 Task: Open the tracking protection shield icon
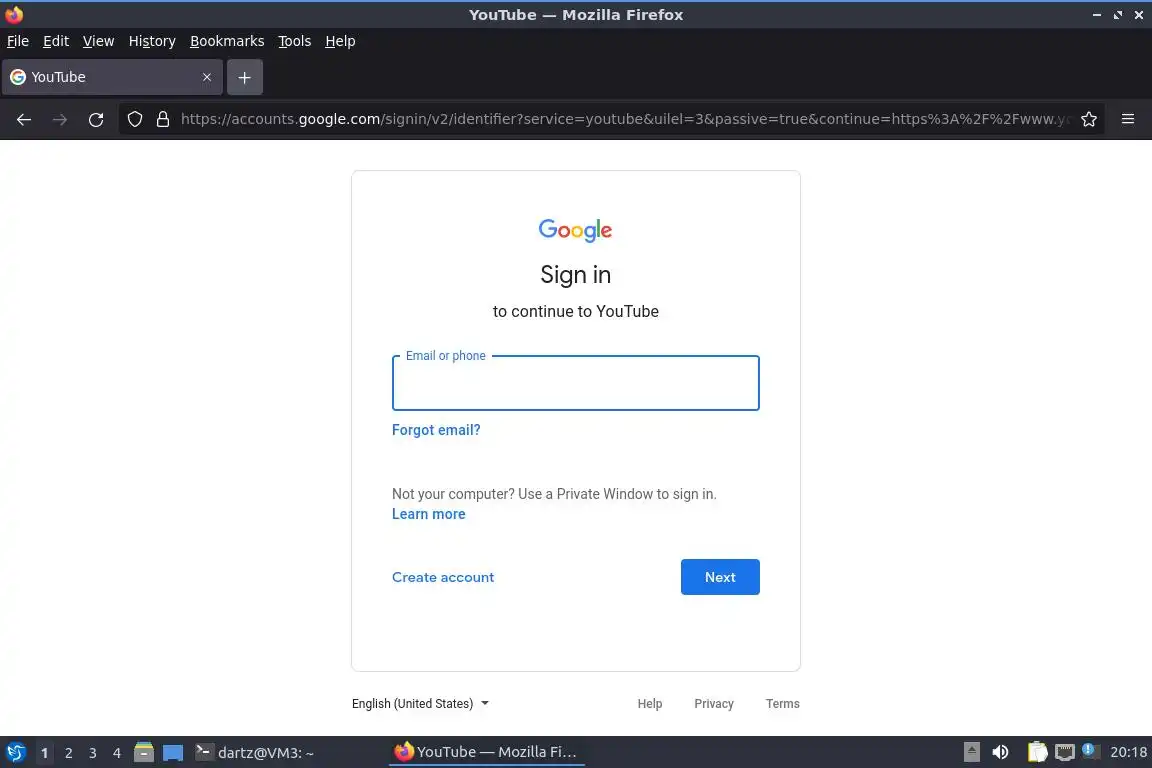click(134, 119)
